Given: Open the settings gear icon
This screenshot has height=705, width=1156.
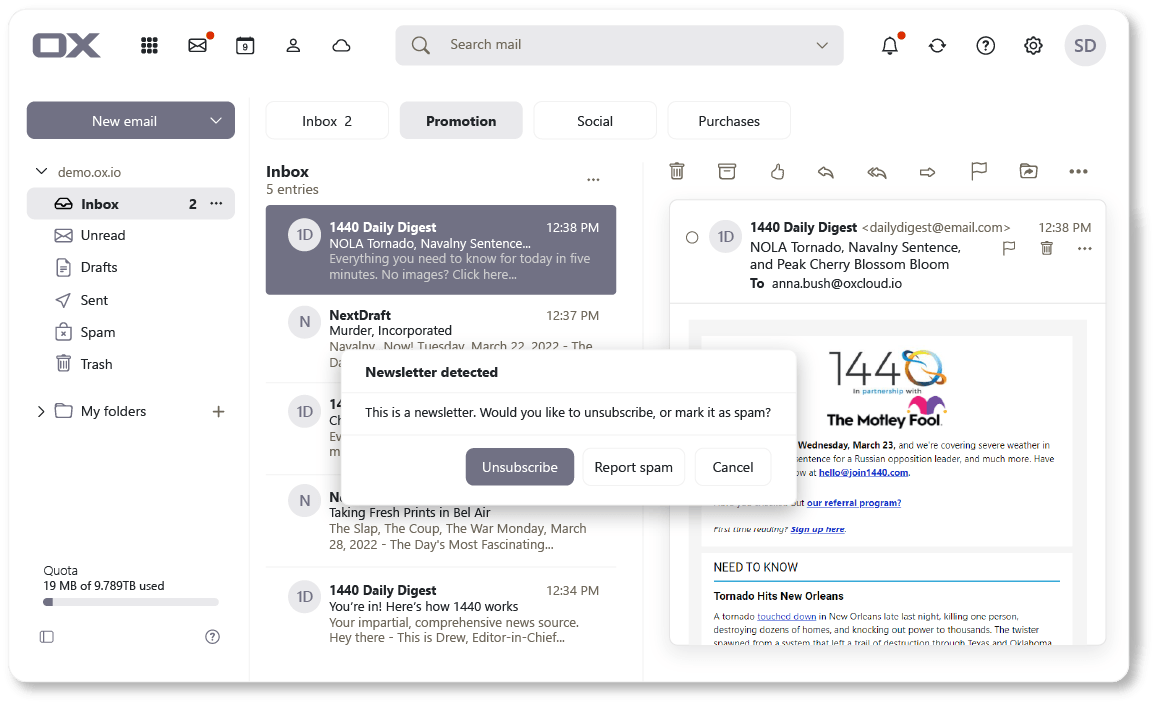Looking at the screenshot, I should [1034, 46].
